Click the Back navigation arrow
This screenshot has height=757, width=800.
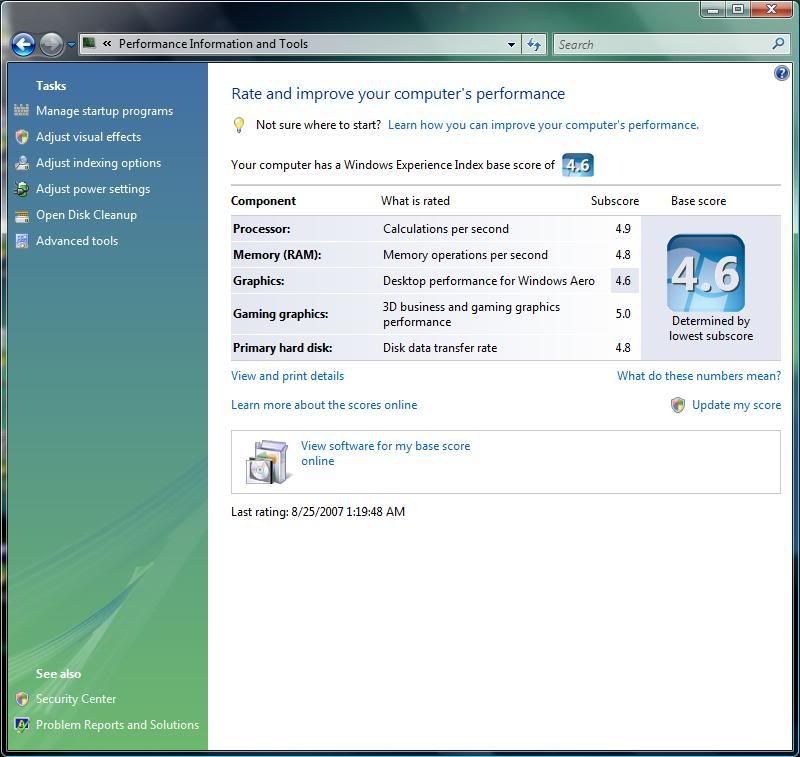tap(23, 44)
